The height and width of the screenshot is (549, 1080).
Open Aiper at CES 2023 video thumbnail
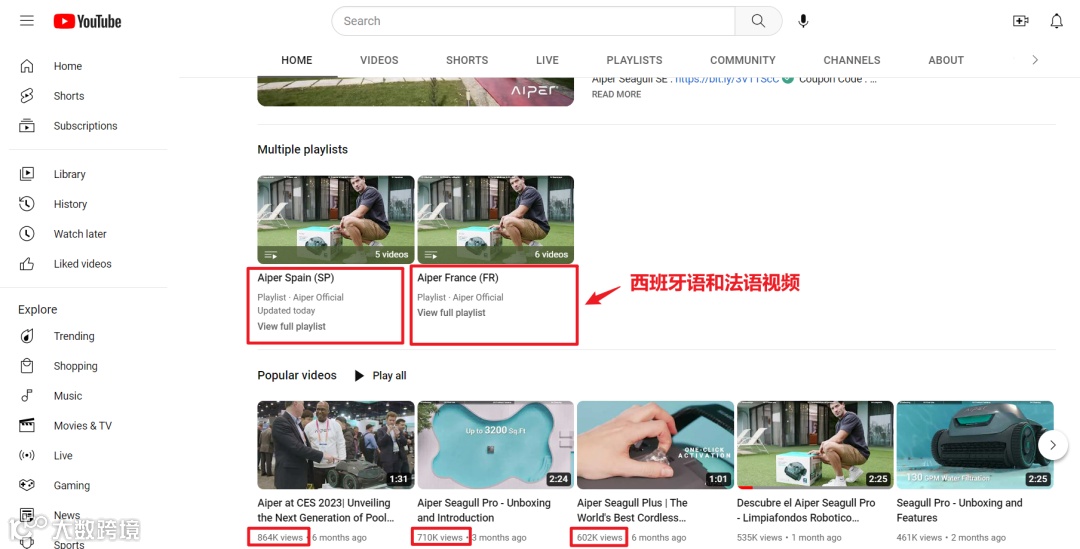(x=336, y=445)
